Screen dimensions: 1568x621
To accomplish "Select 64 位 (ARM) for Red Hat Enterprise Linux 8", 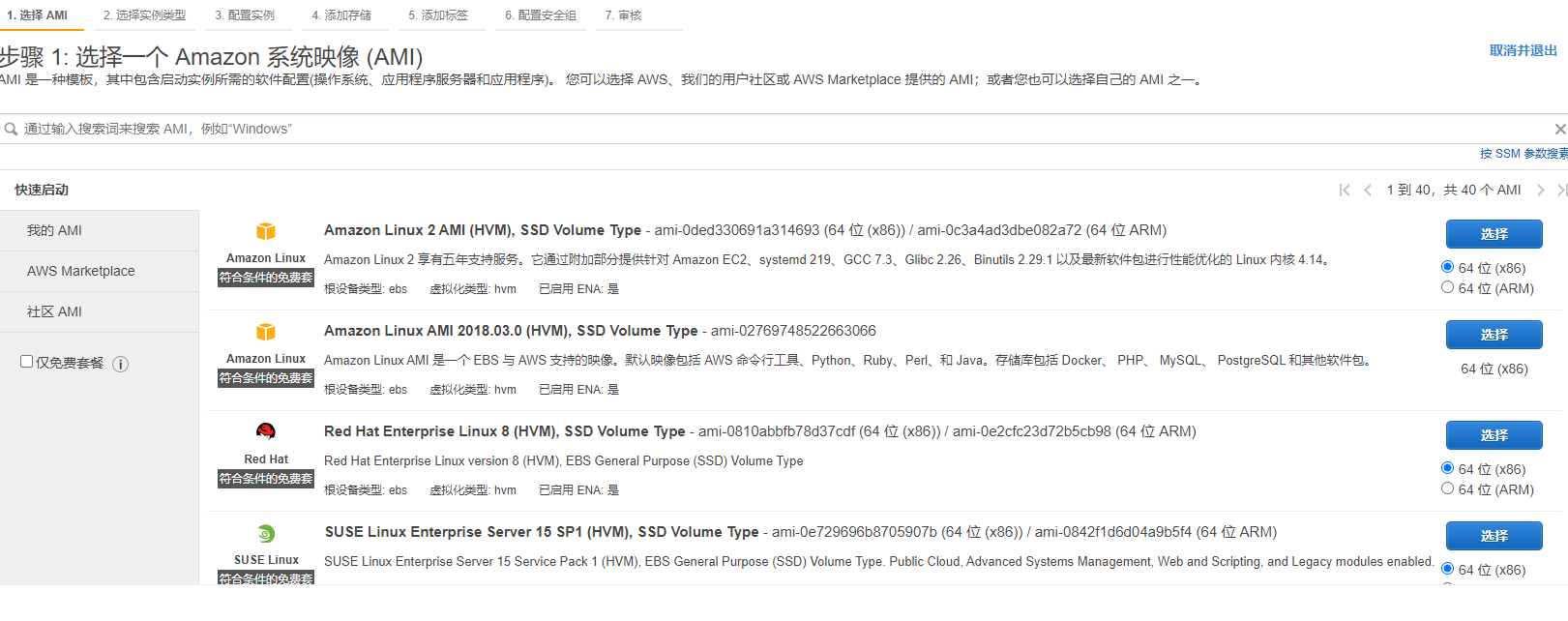I will (x=1448, y=488).
